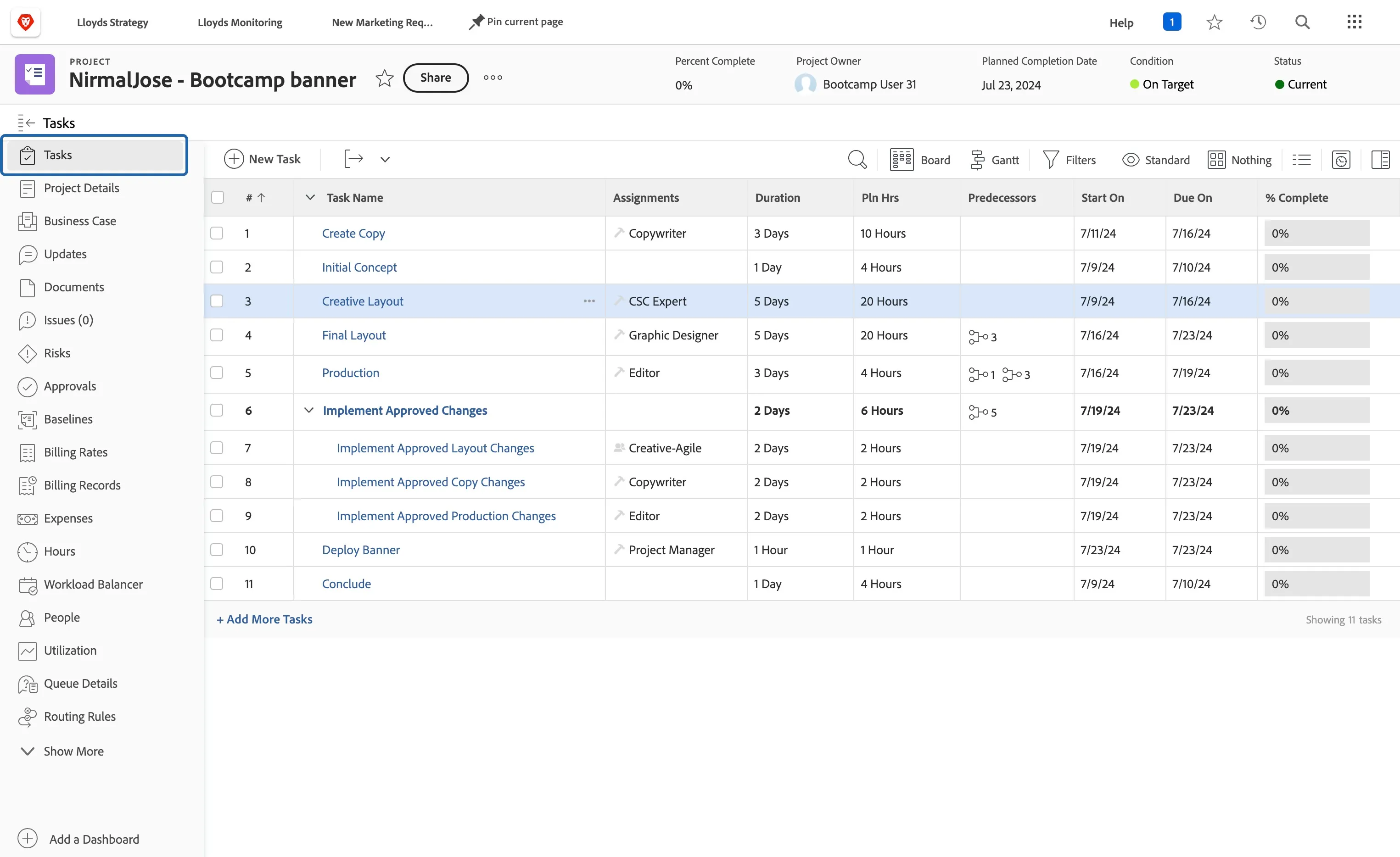Open favorites star in top bar
Image resolution: width=1400 pixels, height=857 pixels.
[x=1214, y=22]
